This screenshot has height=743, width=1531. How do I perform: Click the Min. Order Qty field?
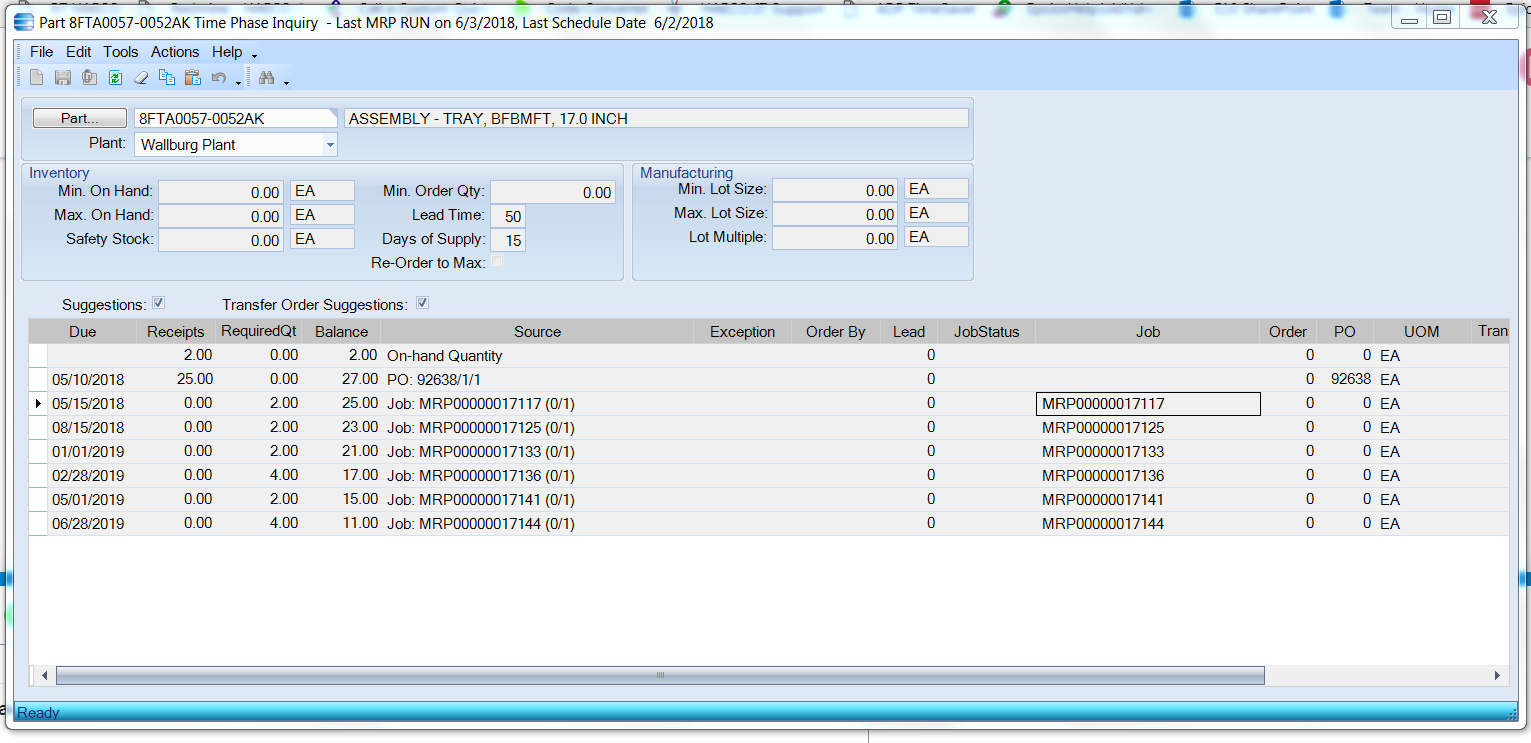(553, 192)
